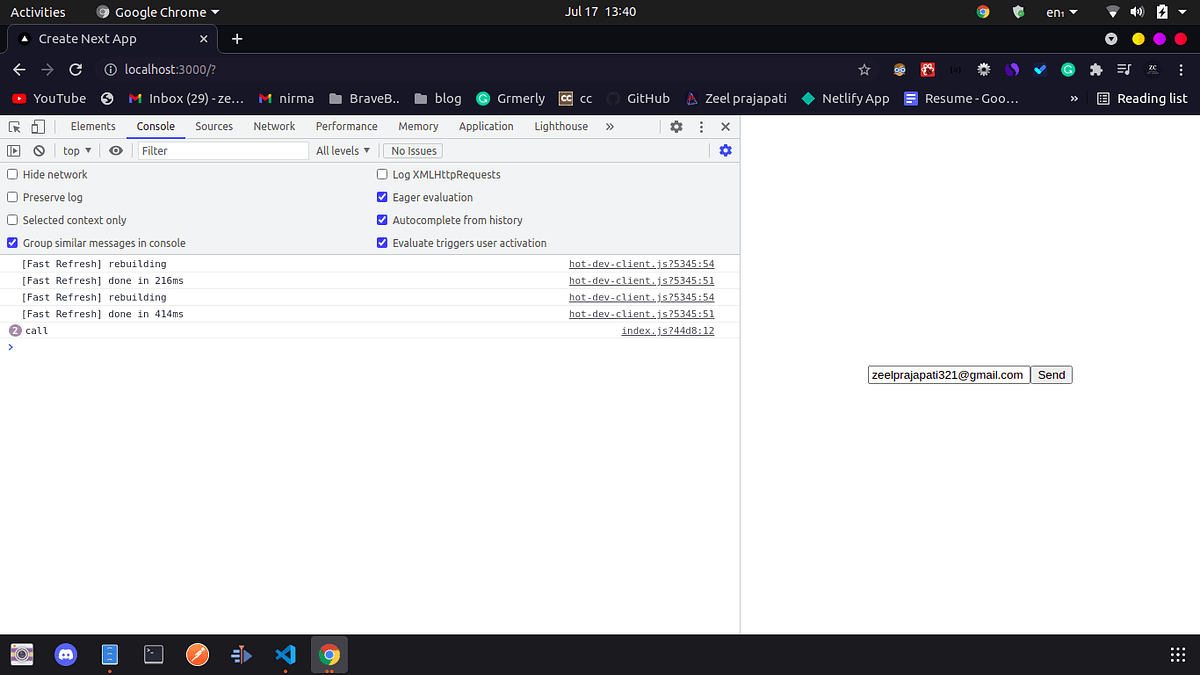Screen dimensions: 1200x675
Task: Switch to the Network tab
Action: 274,127
